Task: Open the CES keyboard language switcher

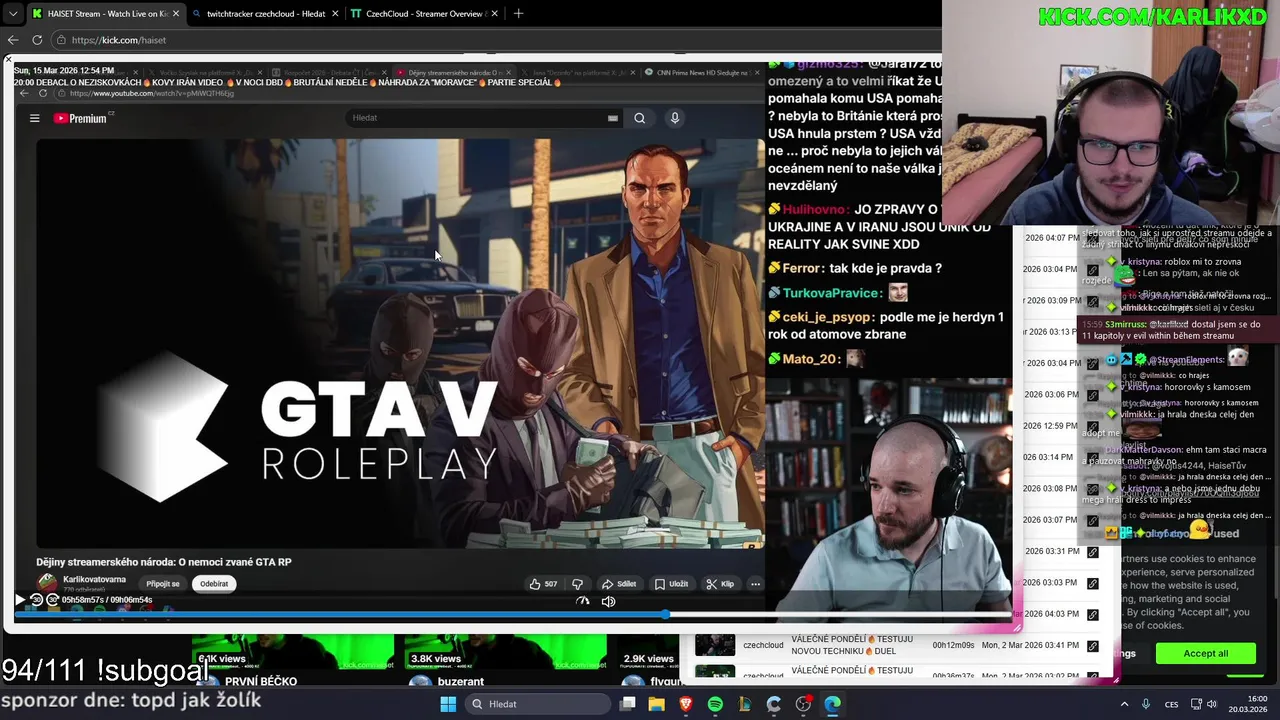Action: [1171, 704]
